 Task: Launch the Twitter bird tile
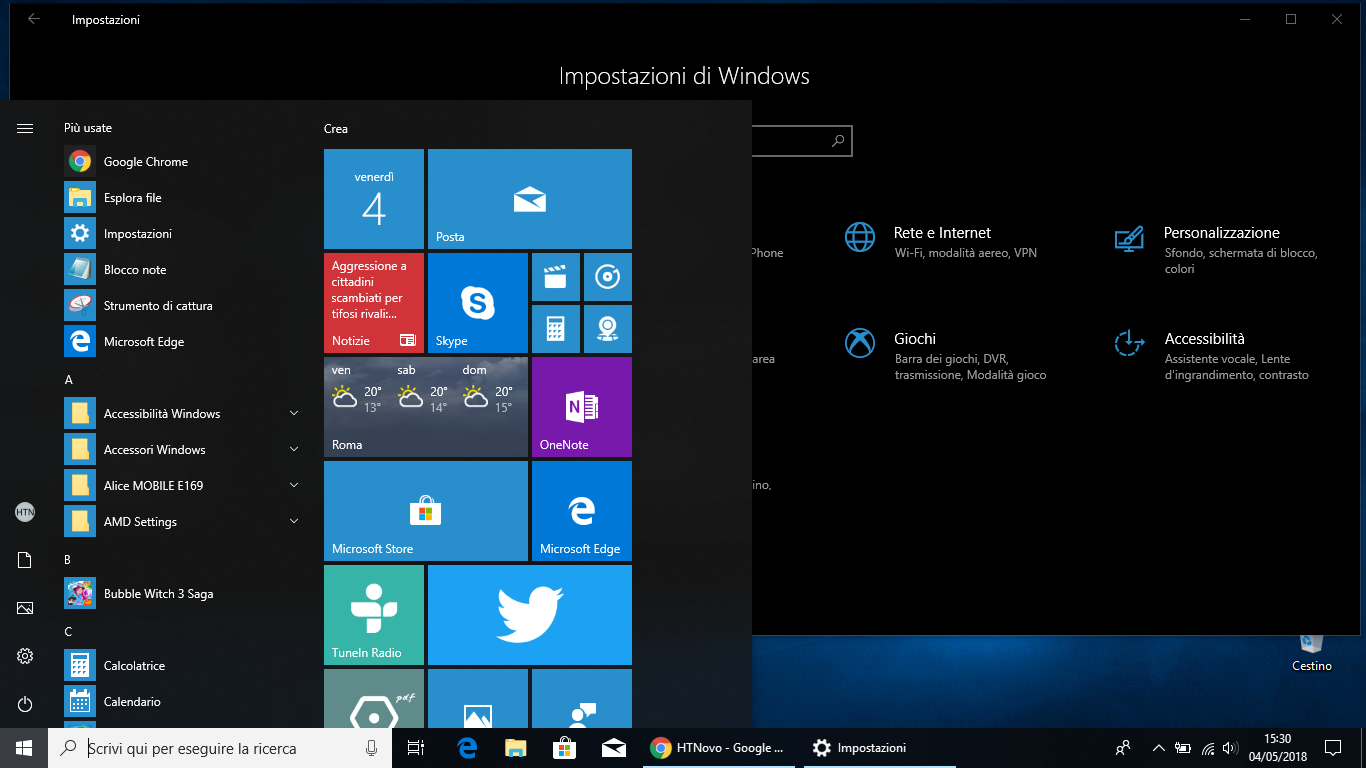(530, 615)
